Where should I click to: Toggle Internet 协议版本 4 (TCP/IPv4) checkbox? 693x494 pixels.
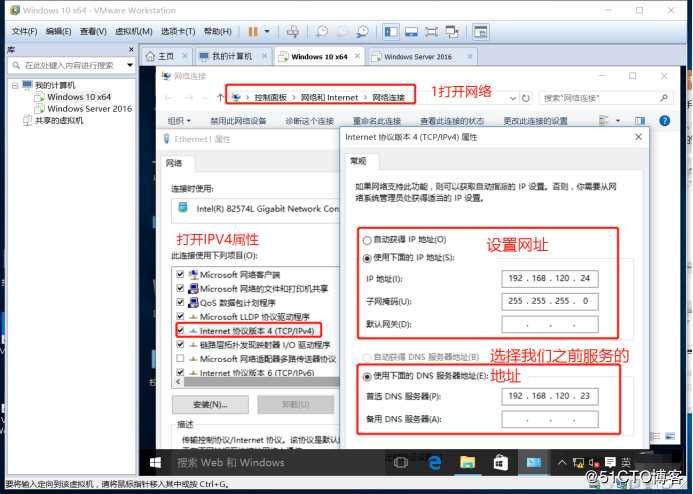pos(180,331)
